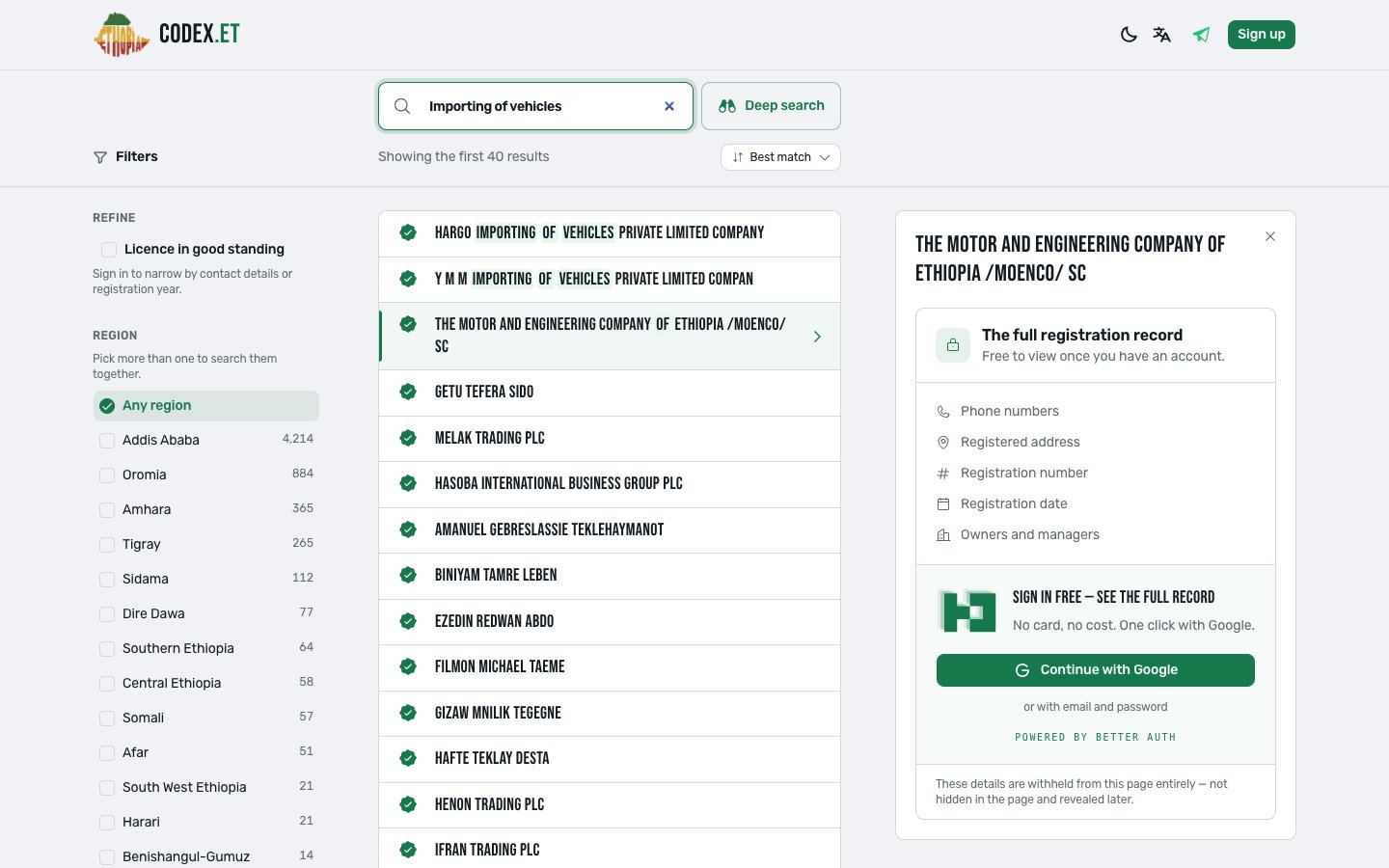Screen dimensions: 1389x868
Task: Choose or with email and password
Action: coord(1096,707)
